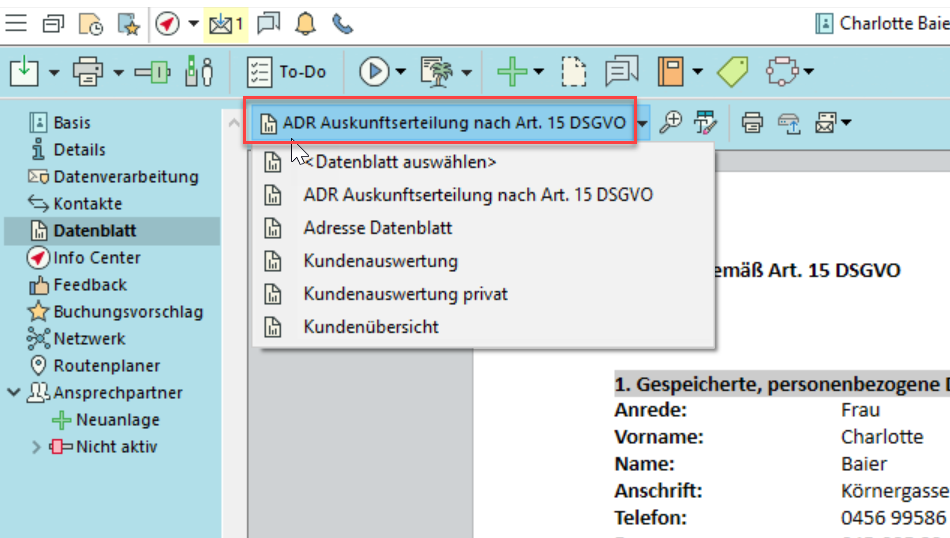Click the phone handset icon

click(343, 23)
